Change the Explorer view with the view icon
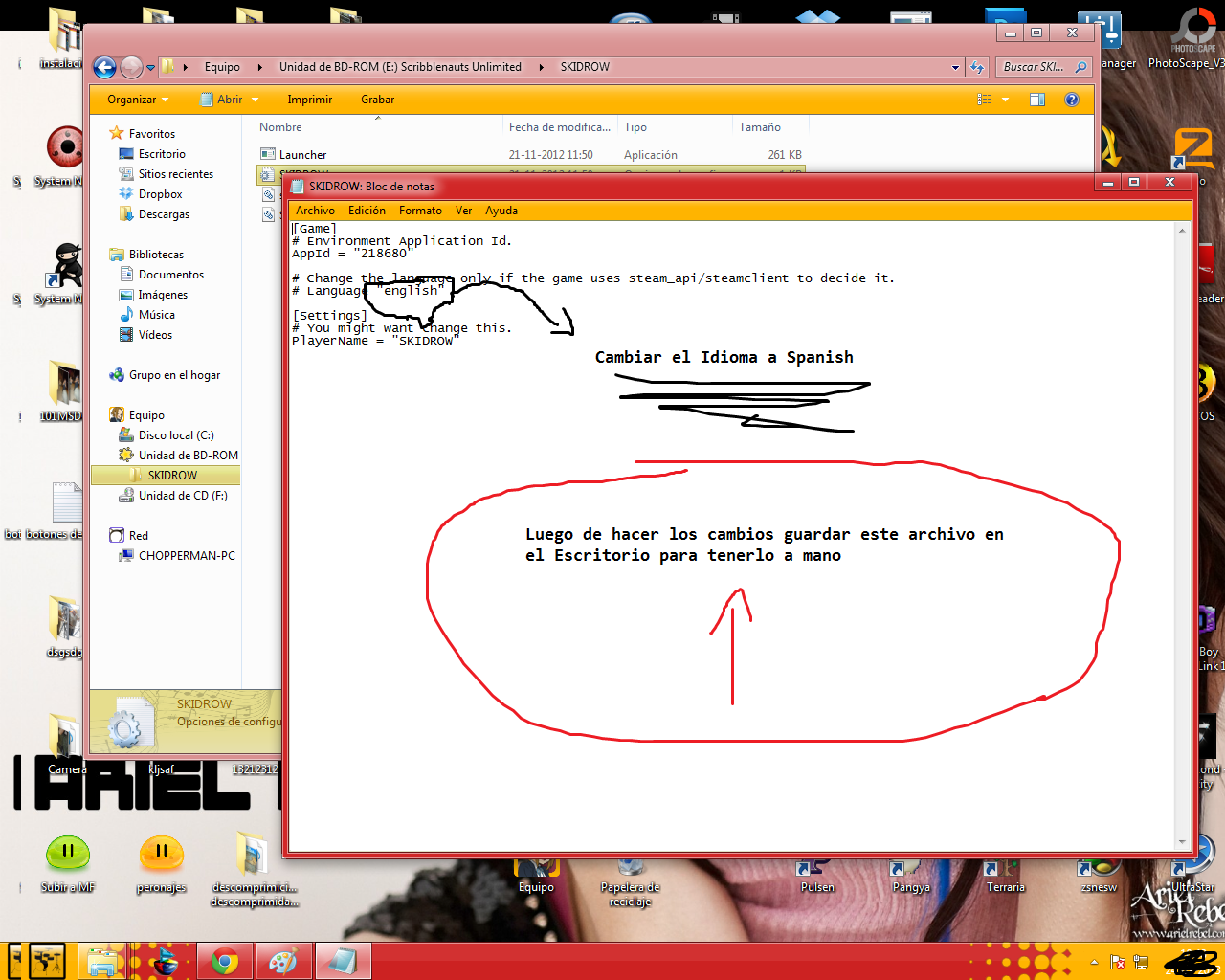Image resolution: width=1225 pixels, height=980 pixels. pyautogui.click(x=985, y=100)
